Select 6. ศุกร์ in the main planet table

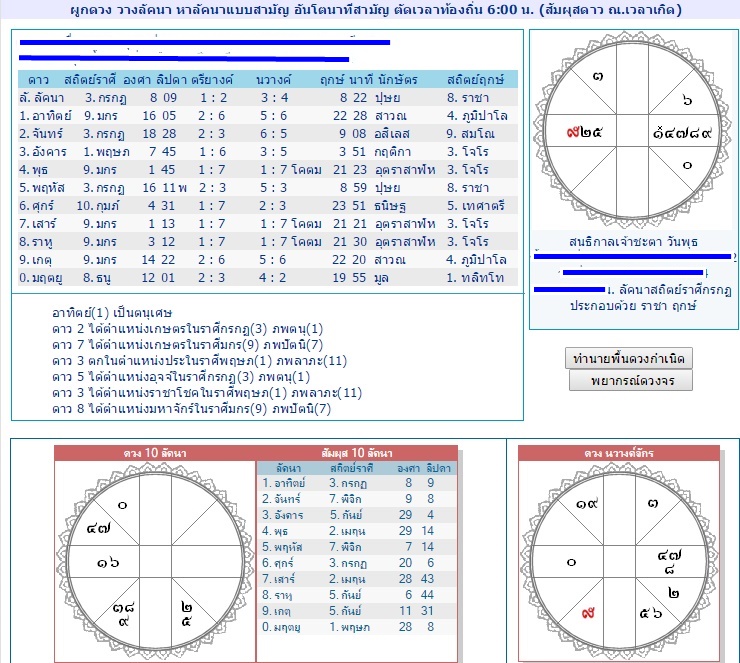(x=37, y=206)
